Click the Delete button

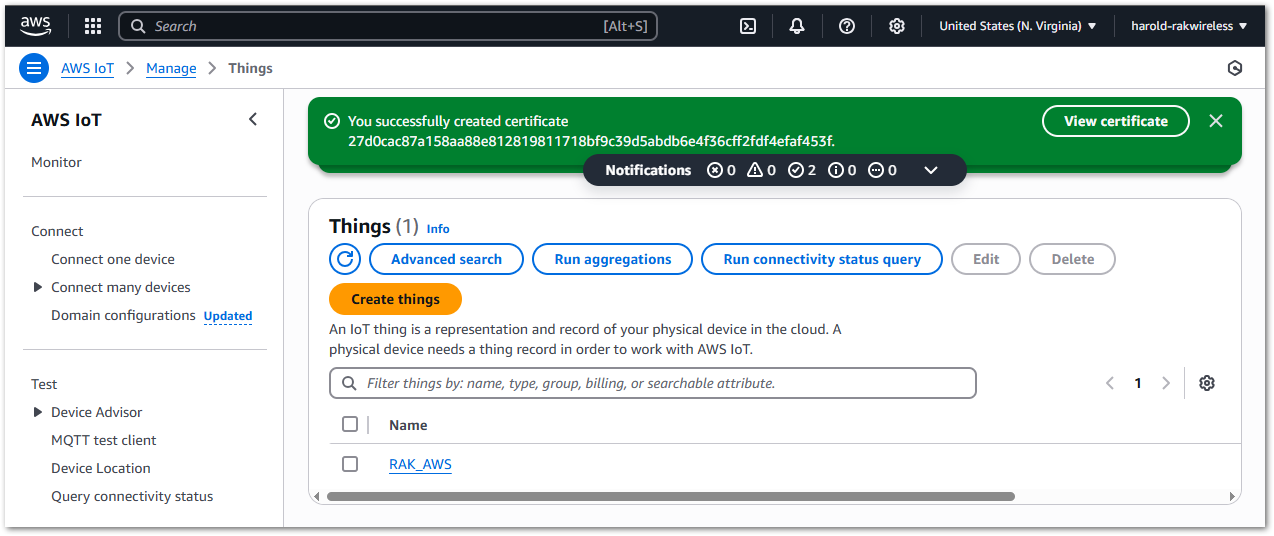[x=1073, y=259]
